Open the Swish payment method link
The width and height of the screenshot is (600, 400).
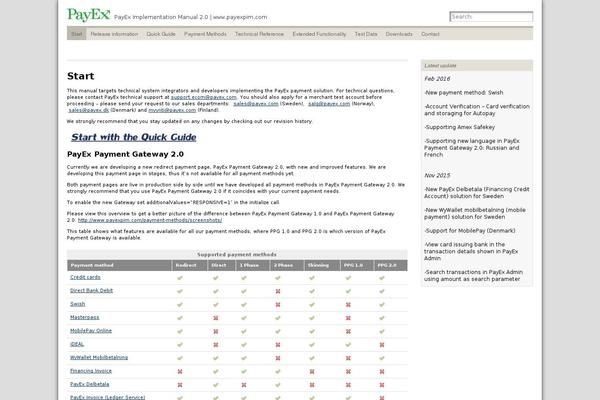click(x=78, y=304)
